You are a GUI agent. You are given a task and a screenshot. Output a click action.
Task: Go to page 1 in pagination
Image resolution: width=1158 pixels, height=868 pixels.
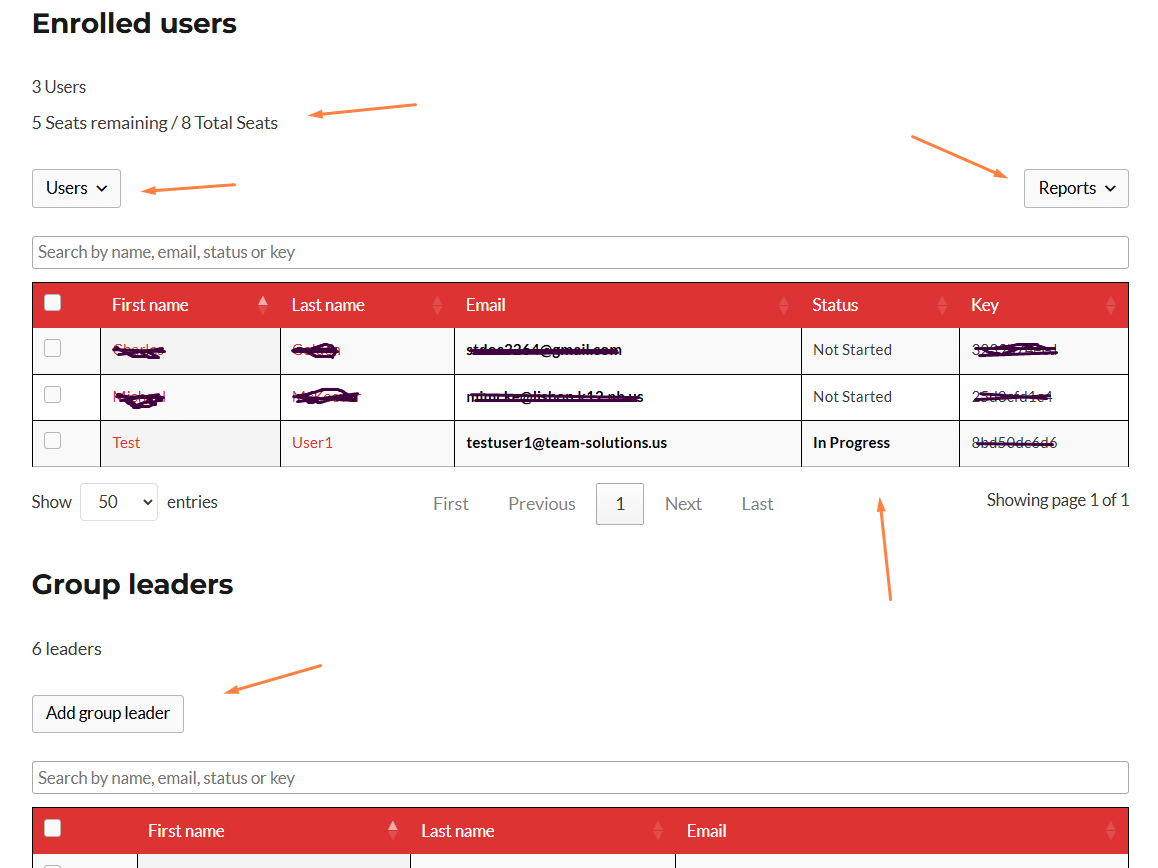pos(619,504)
